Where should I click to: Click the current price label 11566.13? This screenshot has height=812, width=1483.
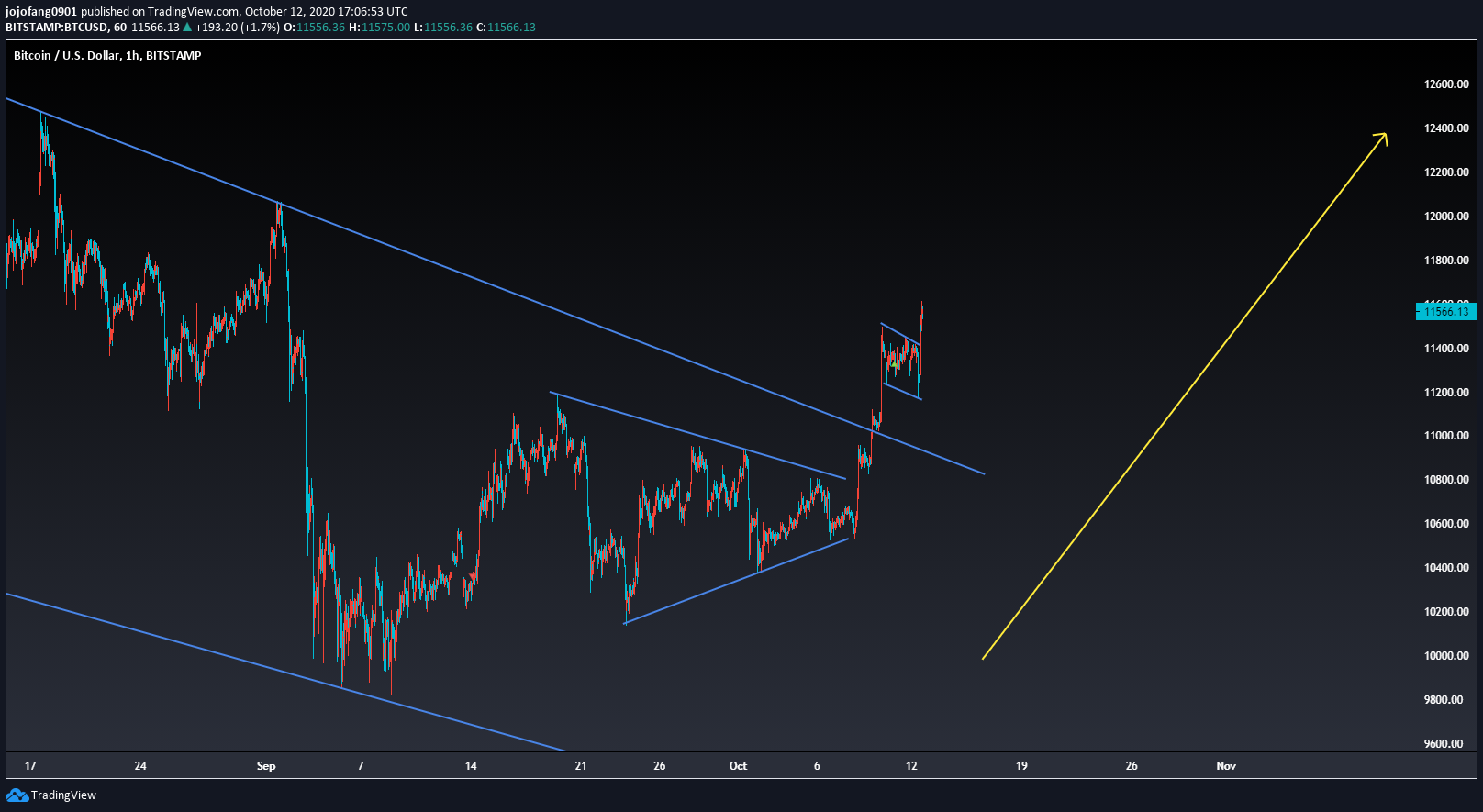pos(1446,312)
